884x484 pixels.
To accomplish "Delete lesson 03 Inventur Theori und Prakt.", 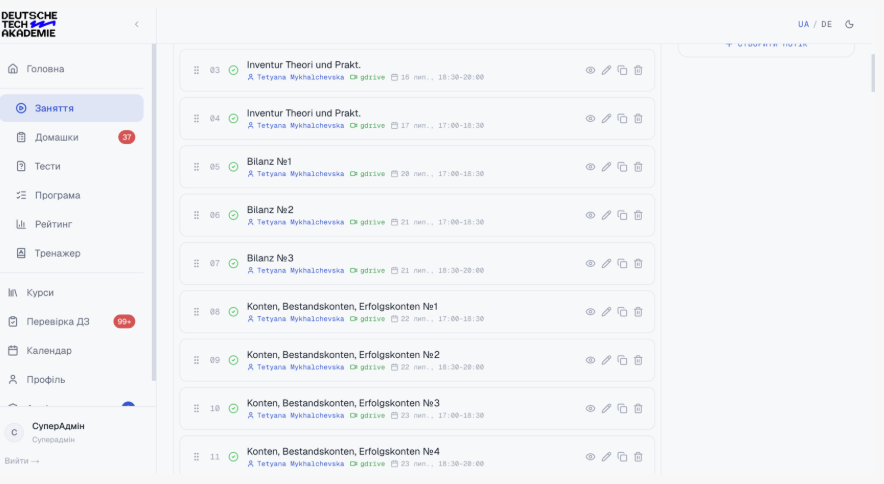I will (638, 71).
